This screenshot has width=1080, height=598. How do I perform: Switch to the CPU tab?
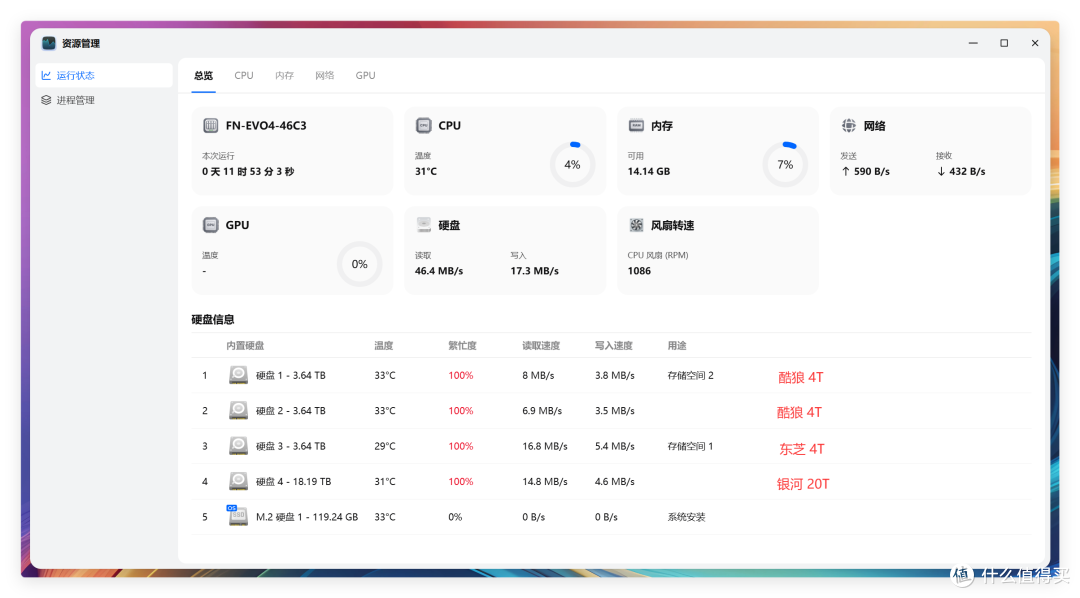pos(244,75)
